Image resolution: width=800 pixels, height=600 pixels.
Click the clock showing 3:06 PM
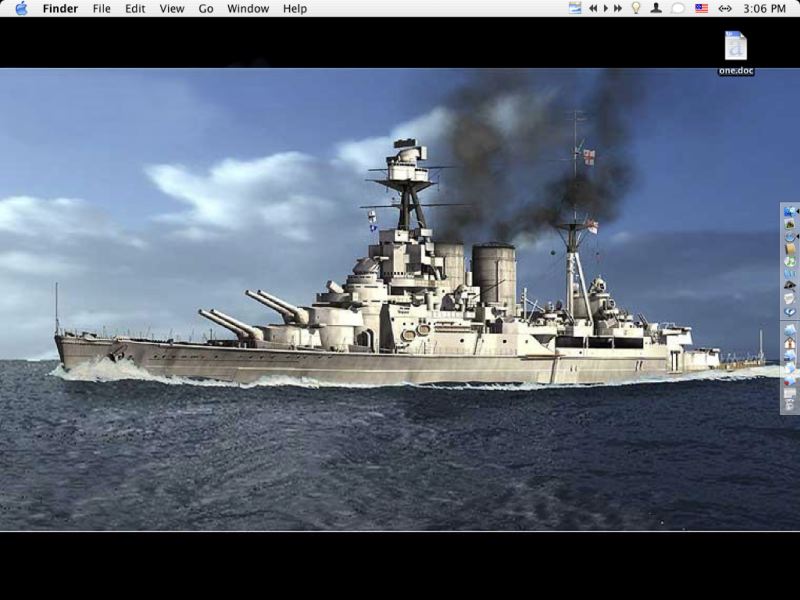(x=764, y=8)
